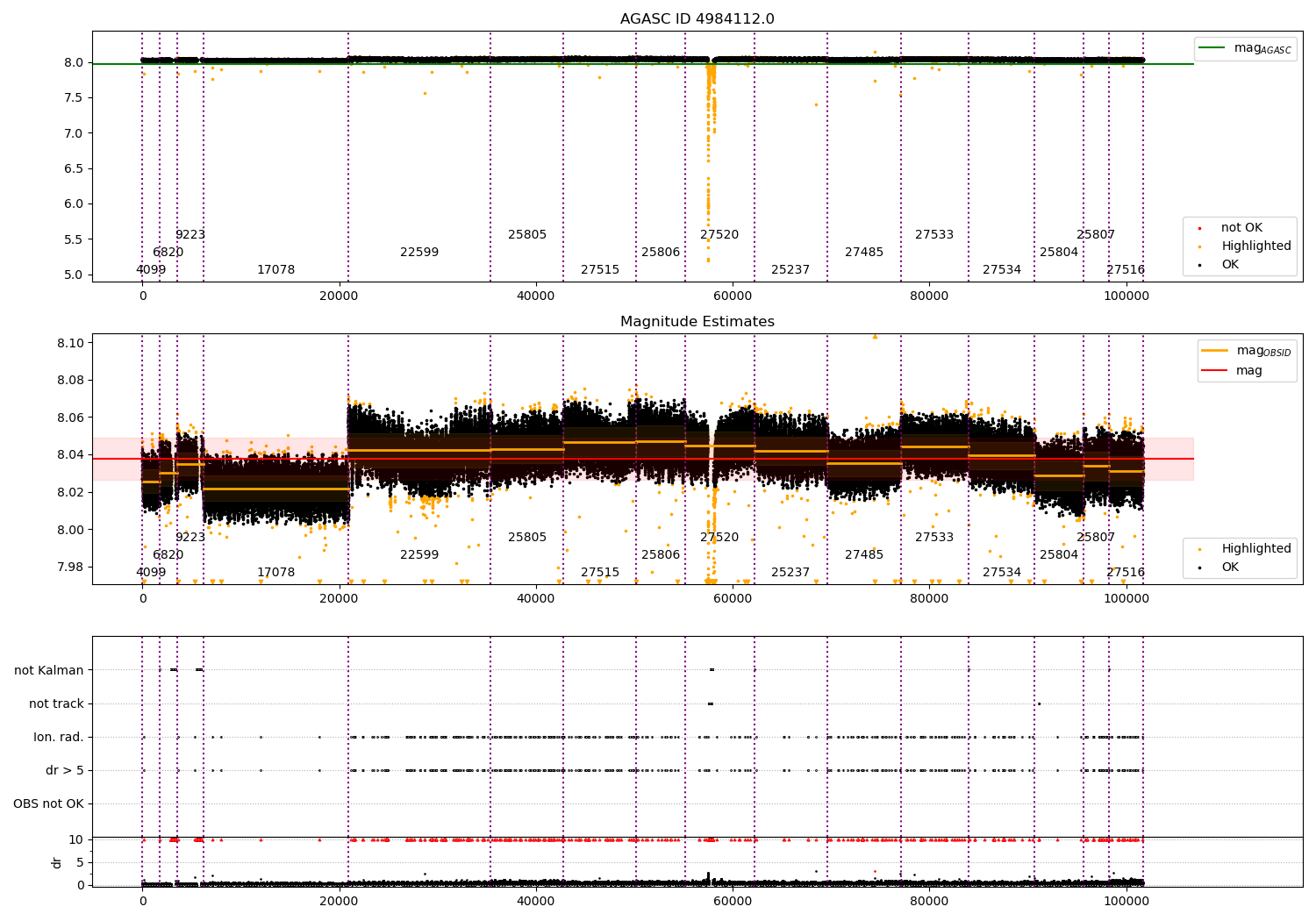This screenshot has width=1316, height=921.
Task: Click the 7.5 y-axis tick label
Action: pos(74,97)
